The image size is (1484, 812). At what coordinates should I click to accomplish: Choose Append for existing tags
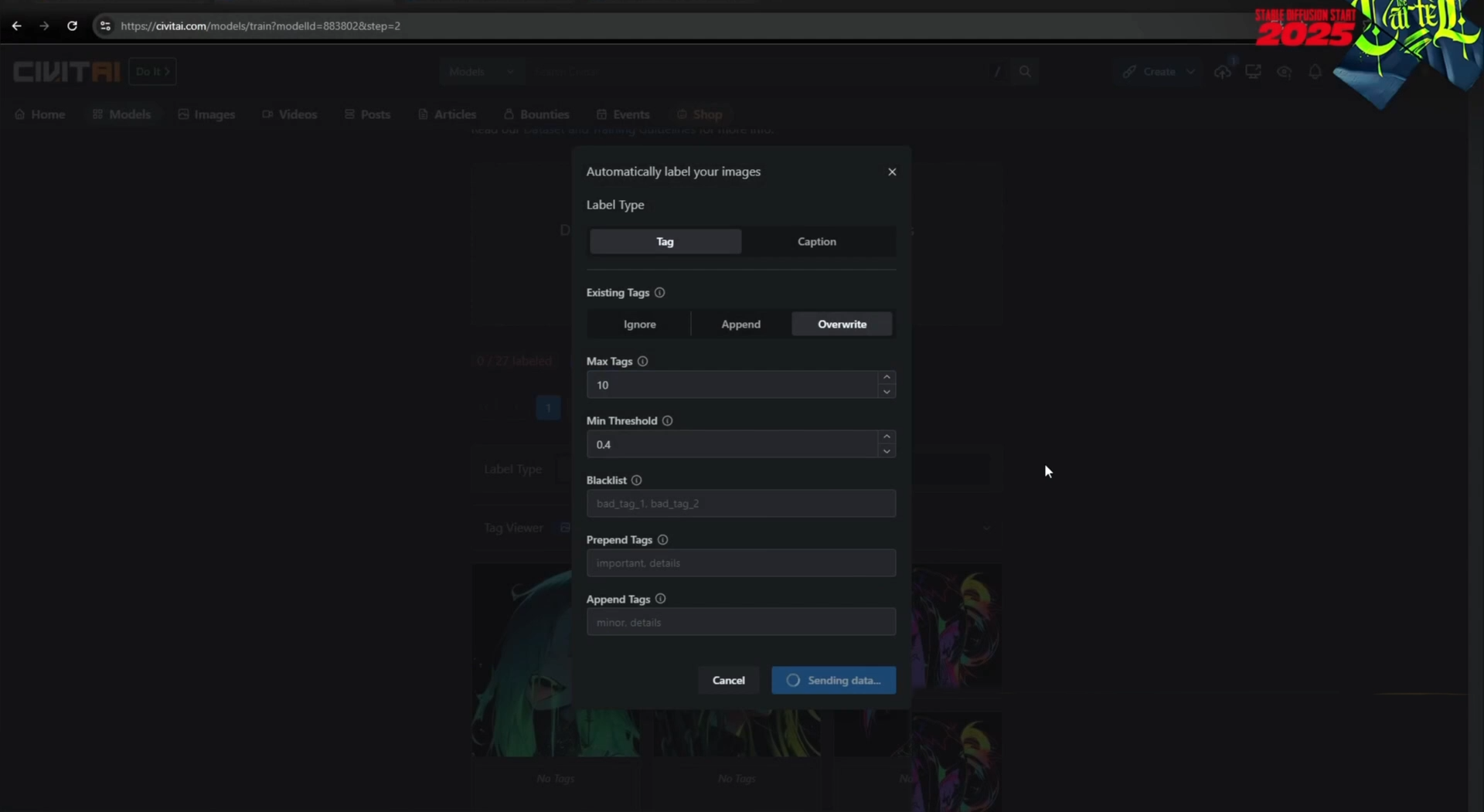pyautogui.click(x=740, y=324)
